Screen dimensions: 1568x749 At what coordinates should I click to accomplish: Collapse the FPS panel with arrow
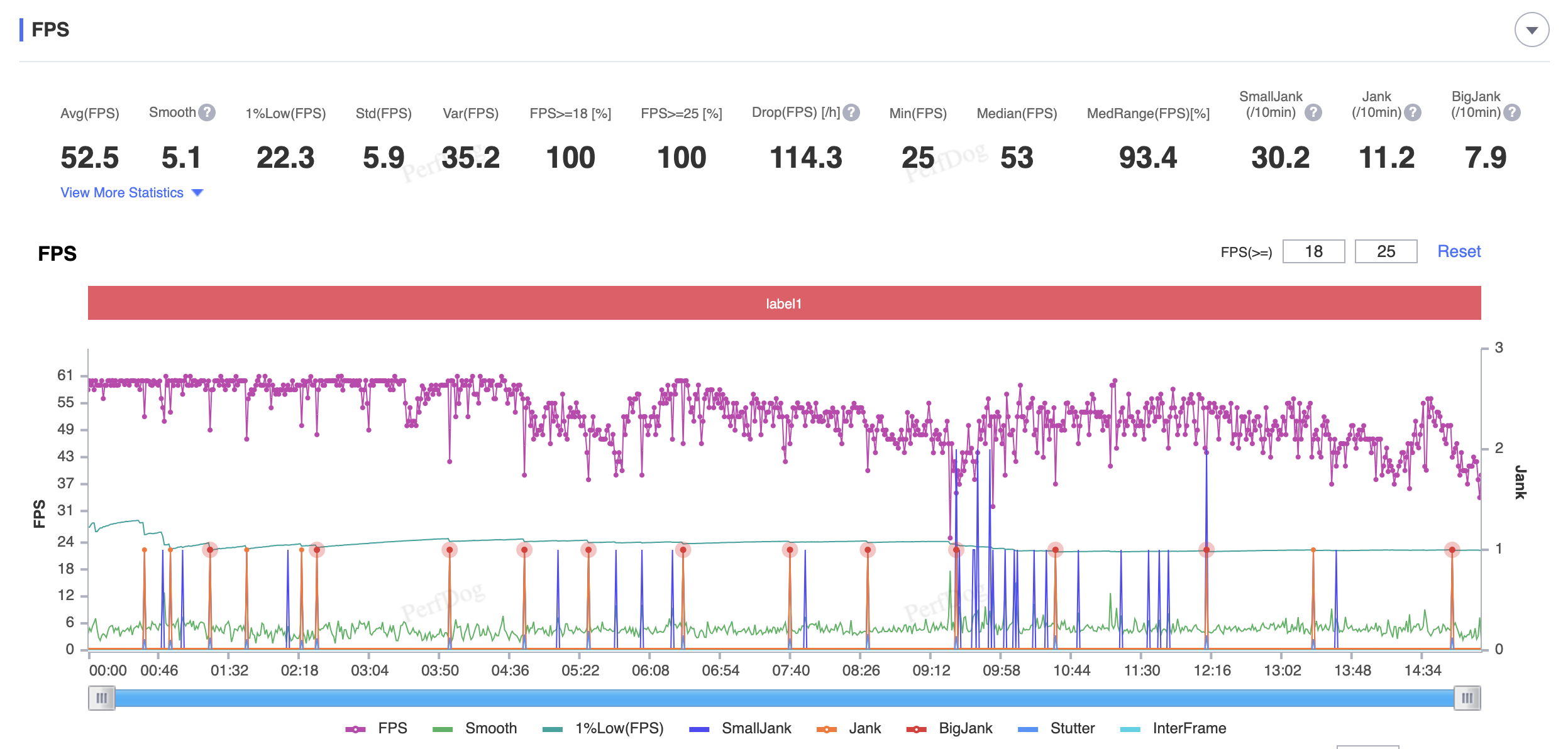1532,30
